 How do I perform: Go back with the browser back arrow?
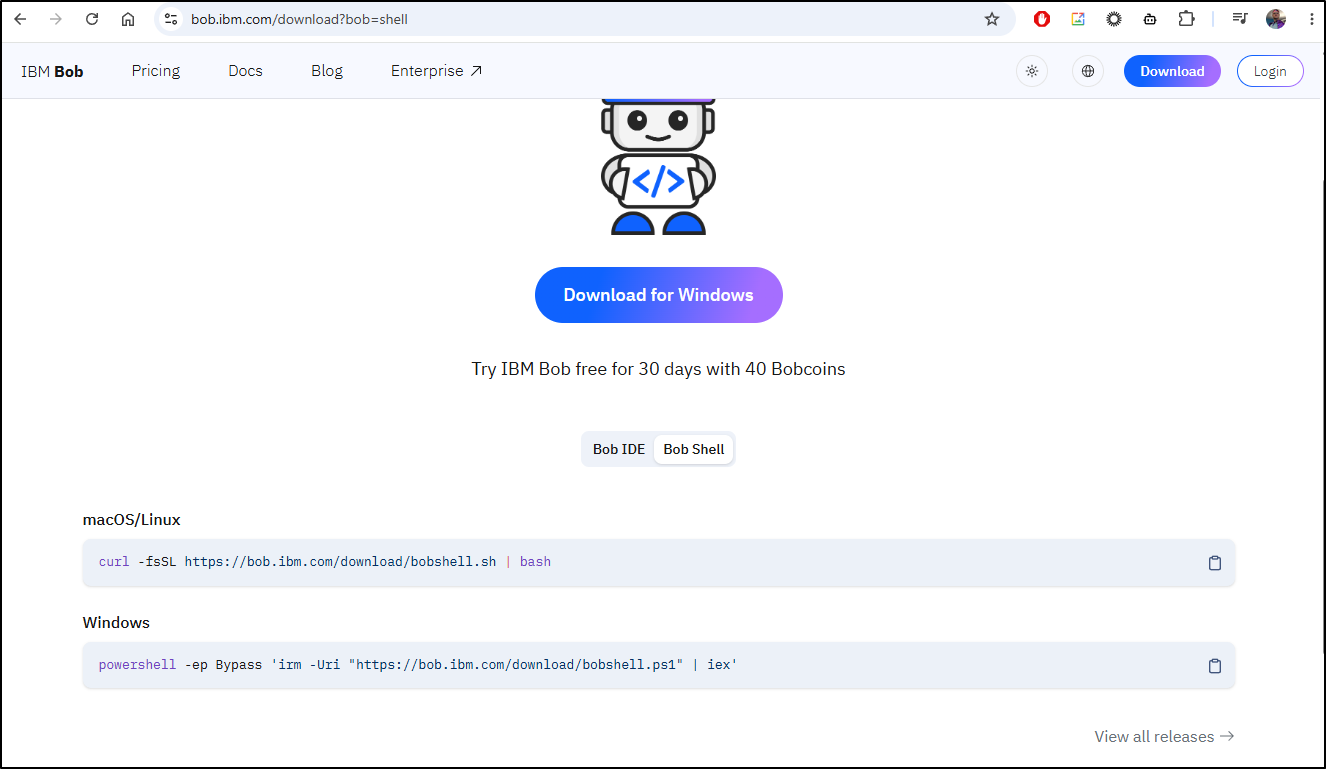click(x=20, y=19)
